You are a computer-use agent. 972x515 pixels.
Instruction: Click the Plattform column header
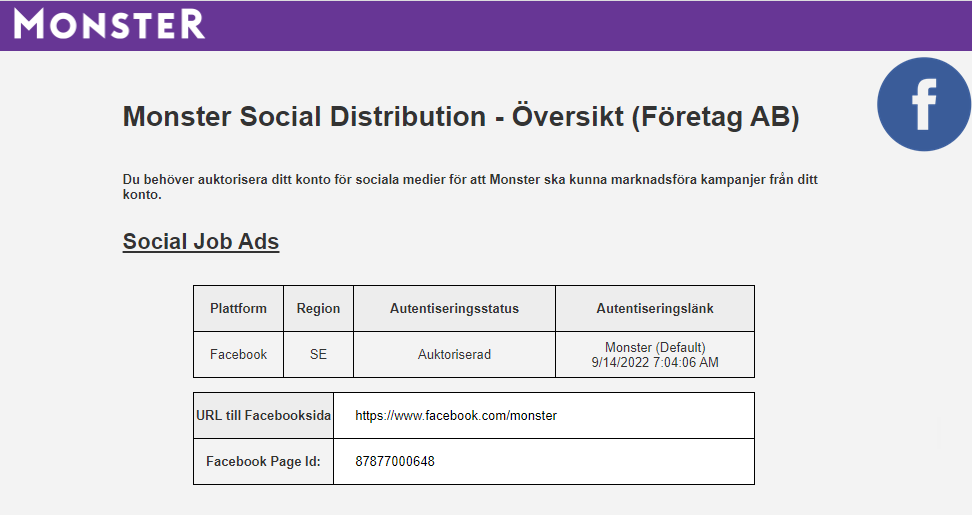[238, 308]
